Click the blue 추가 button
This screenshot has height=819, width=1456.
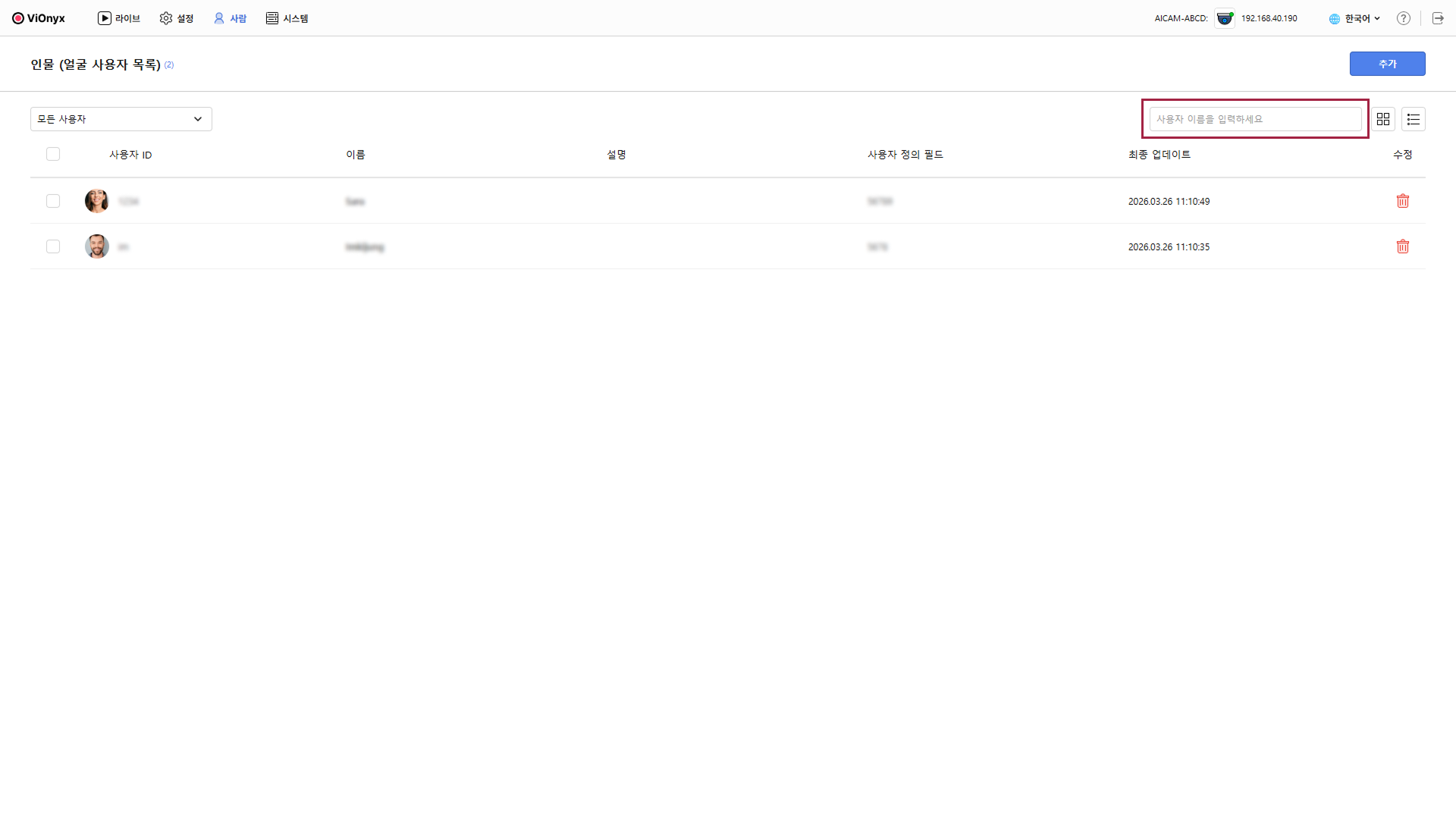pos(1387,64)
